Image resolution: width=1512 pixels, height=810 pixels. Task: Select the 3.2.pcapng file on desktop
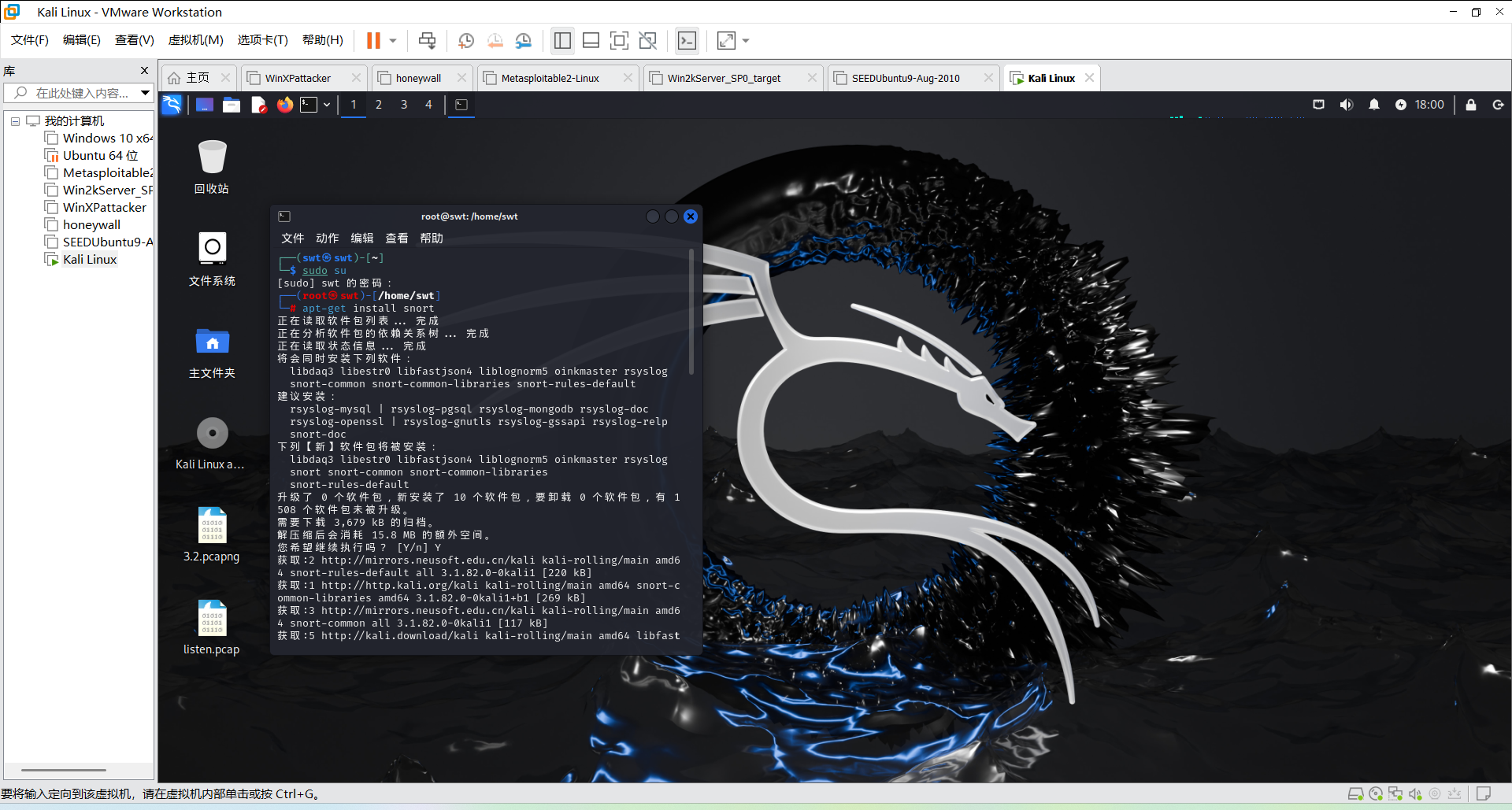tap(212, 535)
